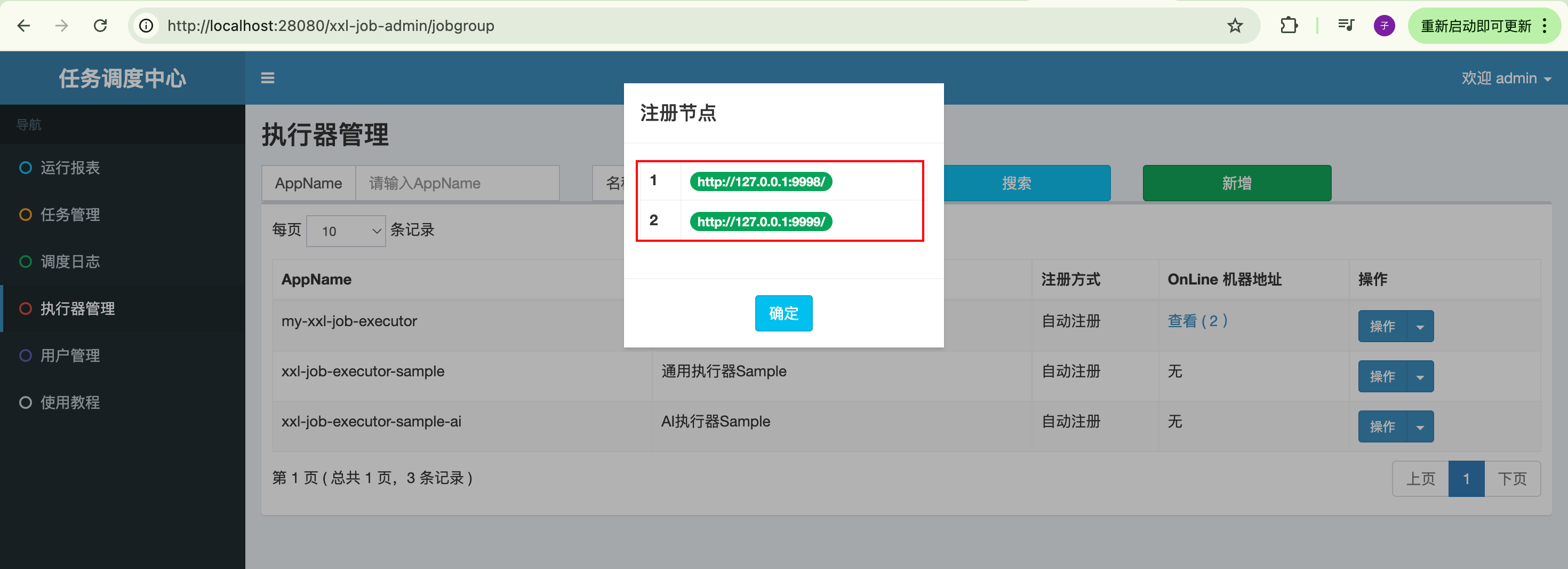Click 重新启动即可更新 update button
Screen dimensions: 1568x569
point(1476,26)
